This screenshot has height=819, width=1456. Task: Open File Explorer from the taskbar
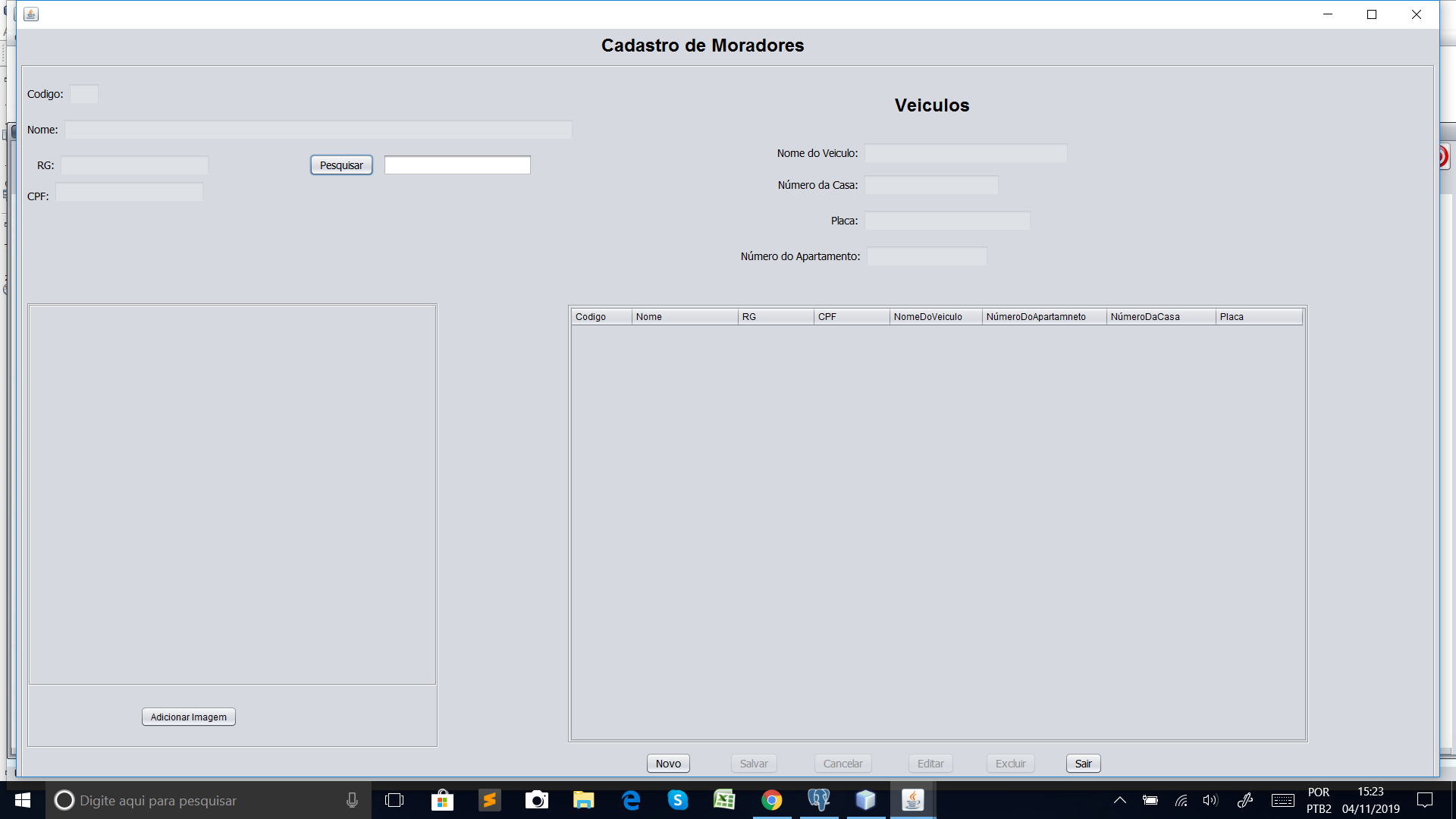(583, 800)
